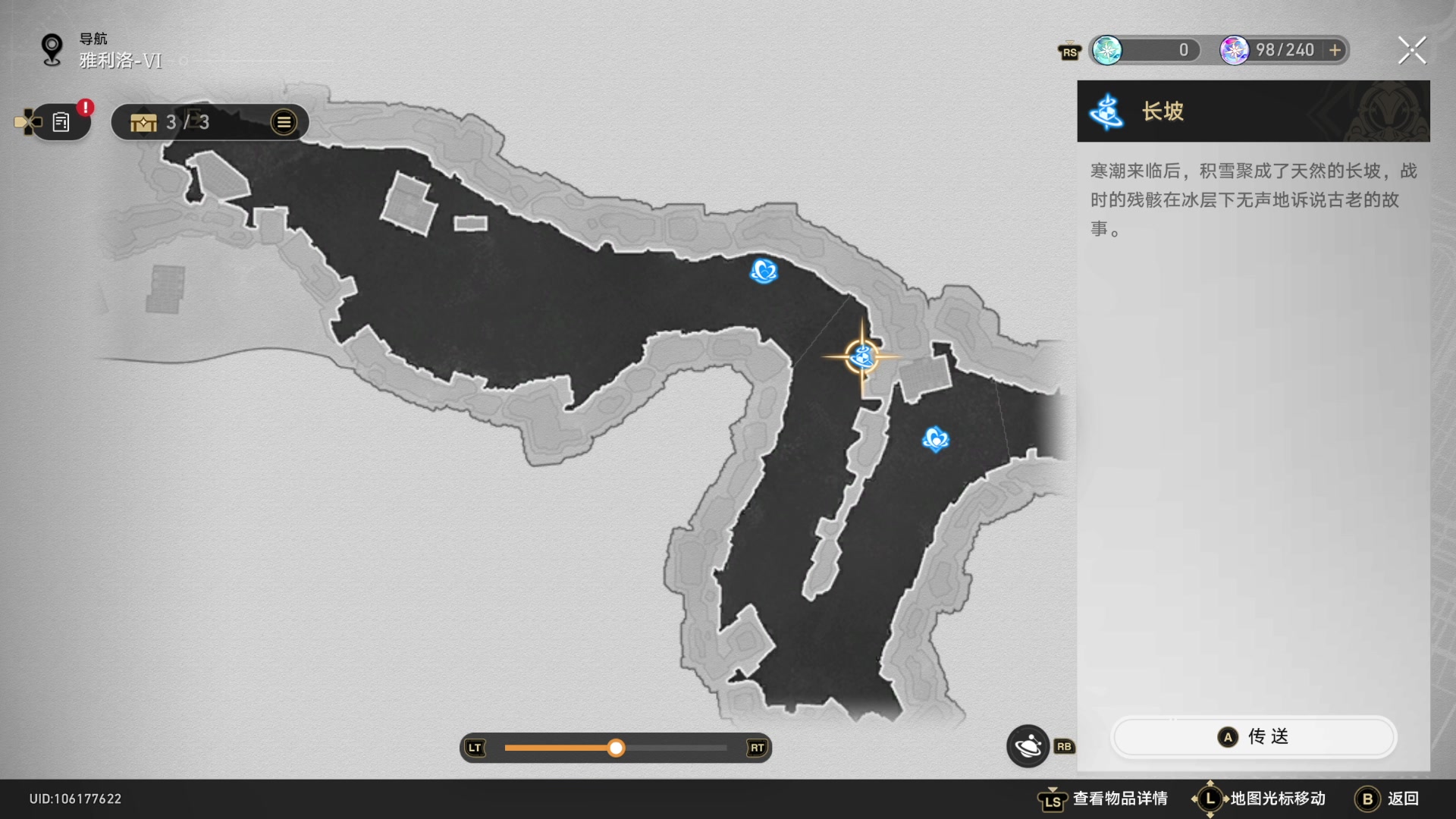Click the selected space anchor on map

pos(862,356)
